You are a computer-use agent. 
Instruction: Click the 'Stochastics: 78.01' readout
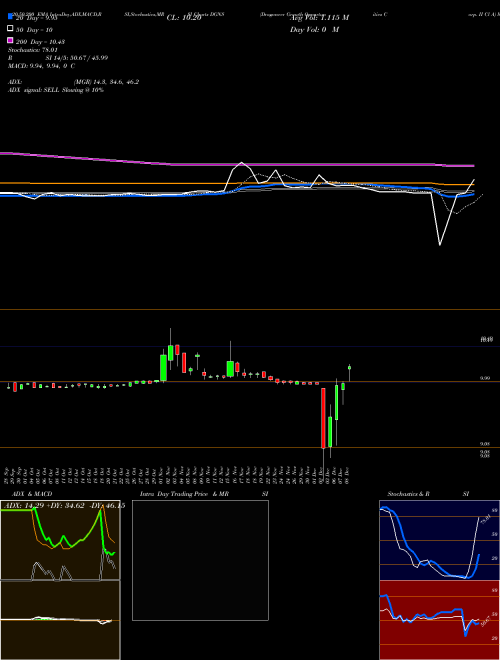33,50
